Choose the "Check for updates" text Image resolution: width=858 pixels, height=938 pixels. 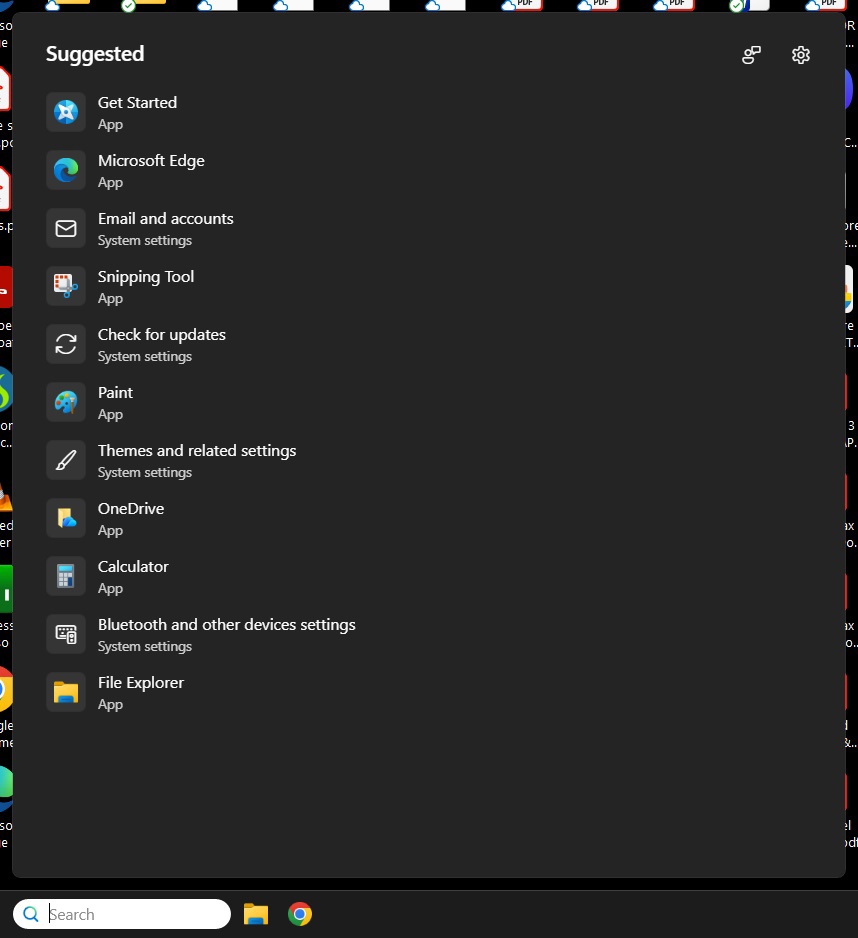(x=162, y=335)
